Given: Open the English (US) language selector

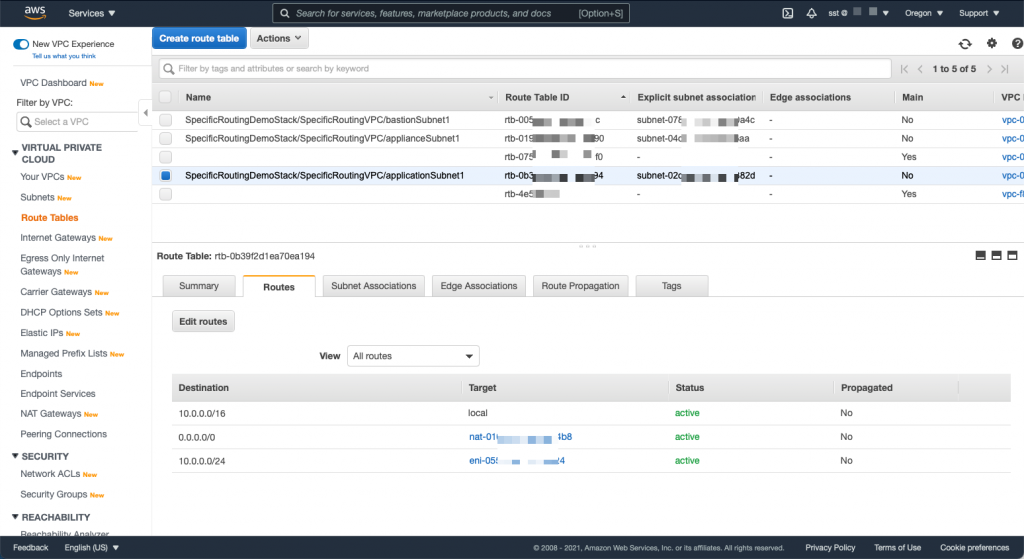Looking at the screenshot, I should click(91, 547).
